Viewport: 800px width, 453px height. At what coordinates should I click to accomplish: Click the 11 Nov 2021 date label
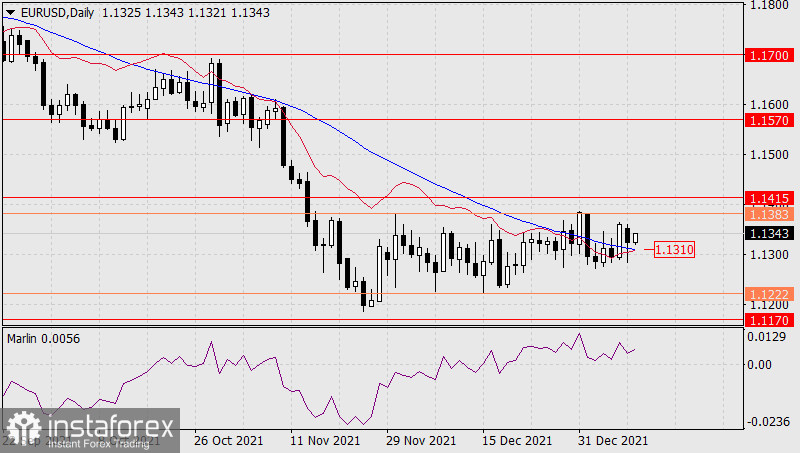tap(324, 440)
